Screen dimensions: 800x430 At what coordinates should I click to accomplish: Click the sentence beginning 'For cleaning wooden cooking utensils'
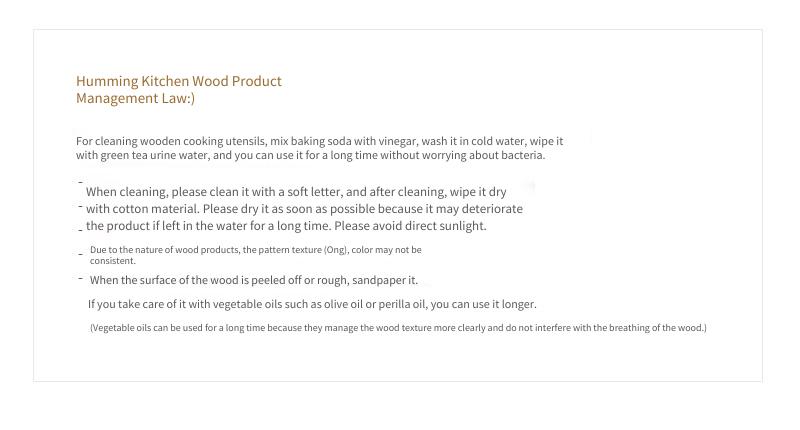tap(319, 141)
